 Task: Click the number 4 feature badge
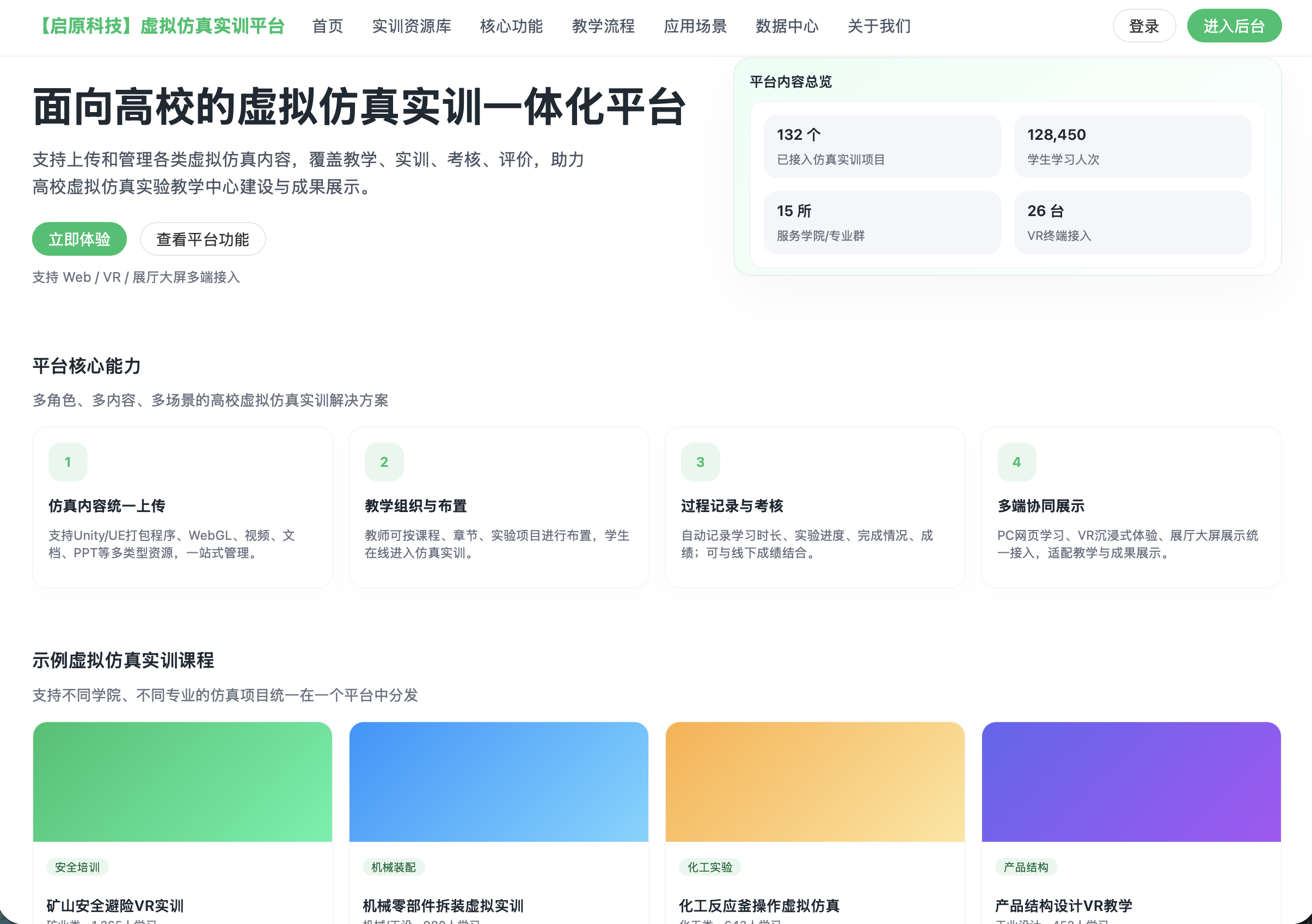tap(1016, 462)
